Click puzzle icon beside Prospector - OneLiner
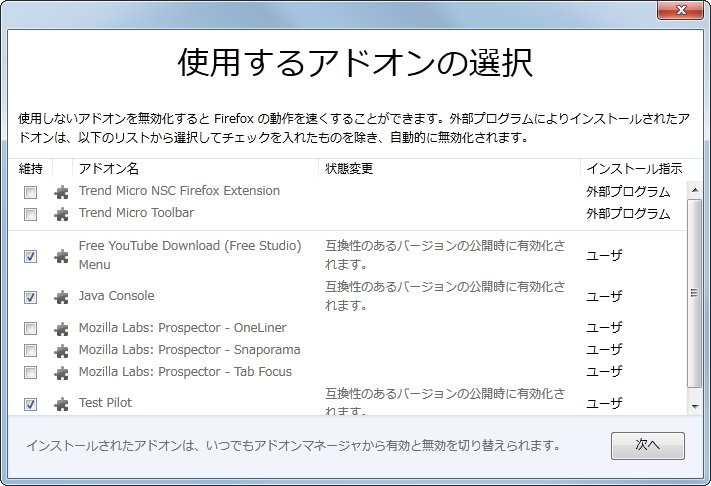Screen dimensions: 711x486 (61, 328)
